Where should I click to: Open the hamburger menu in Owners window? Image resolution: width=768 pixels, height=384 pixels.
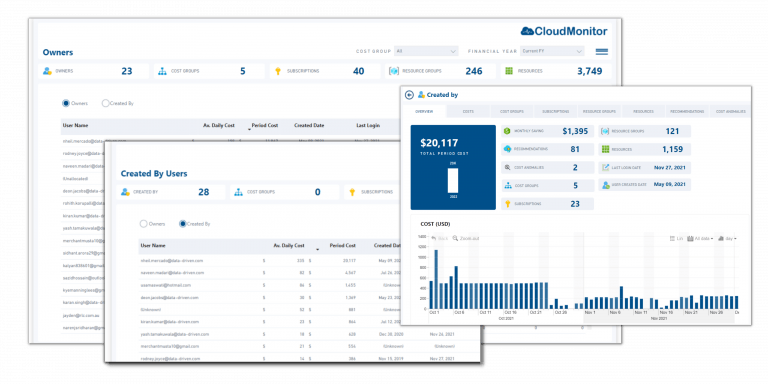601,51
